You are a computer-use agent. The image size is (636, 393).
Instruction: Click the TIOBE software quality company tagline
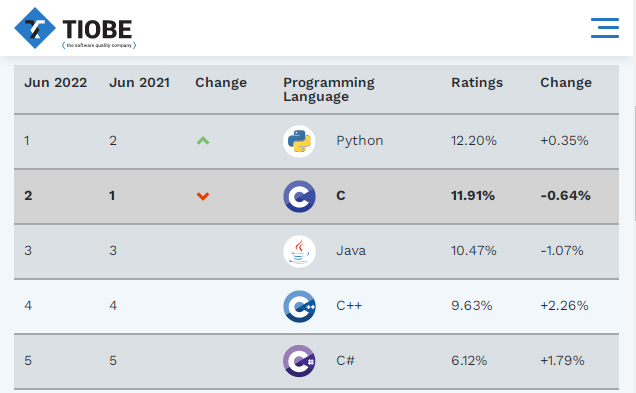coord(99,45)
